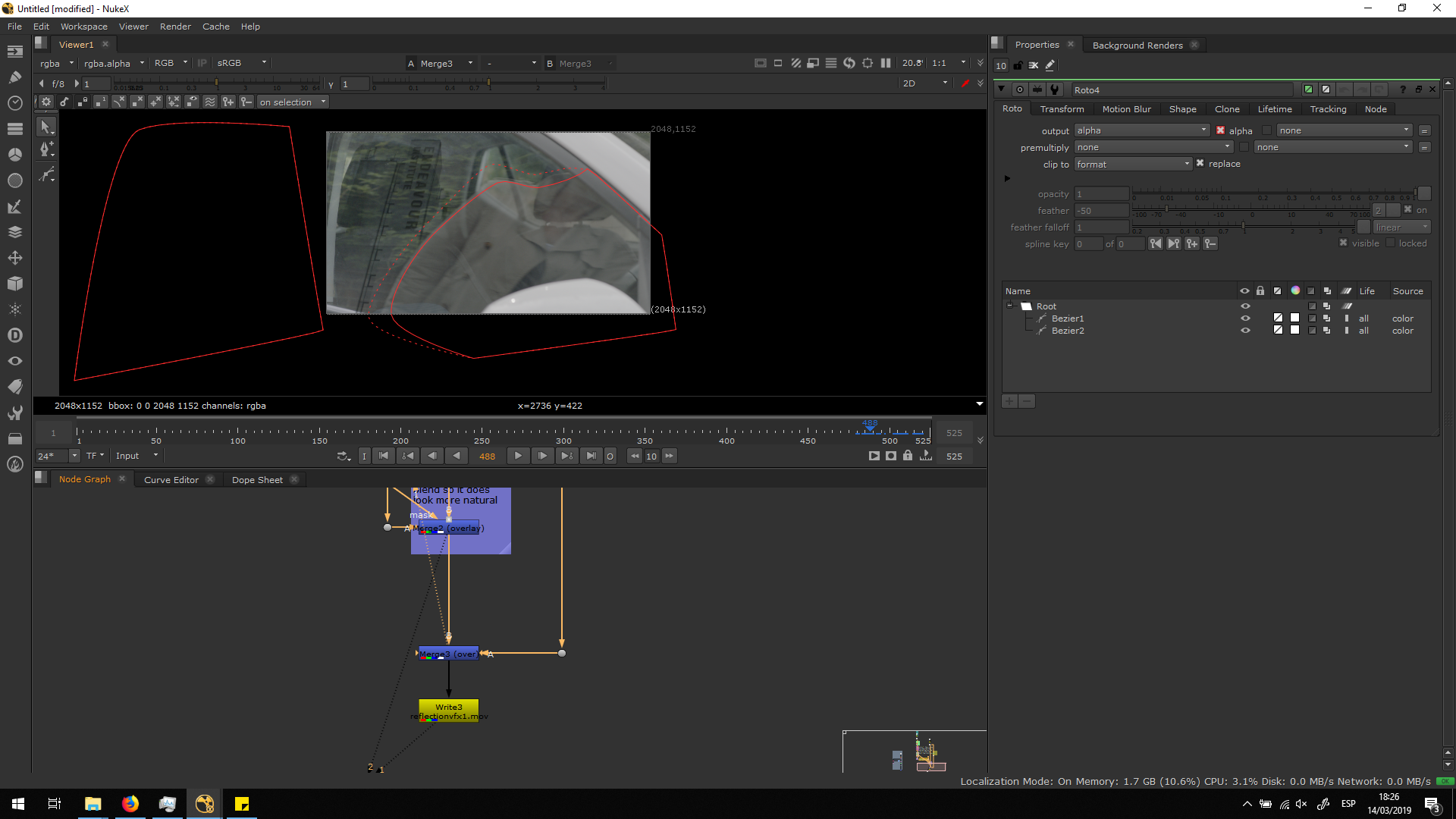Viewport: 1456px width, 819px height.
Task: Open the 'on selection' dropdown
Action: (292, 102)
